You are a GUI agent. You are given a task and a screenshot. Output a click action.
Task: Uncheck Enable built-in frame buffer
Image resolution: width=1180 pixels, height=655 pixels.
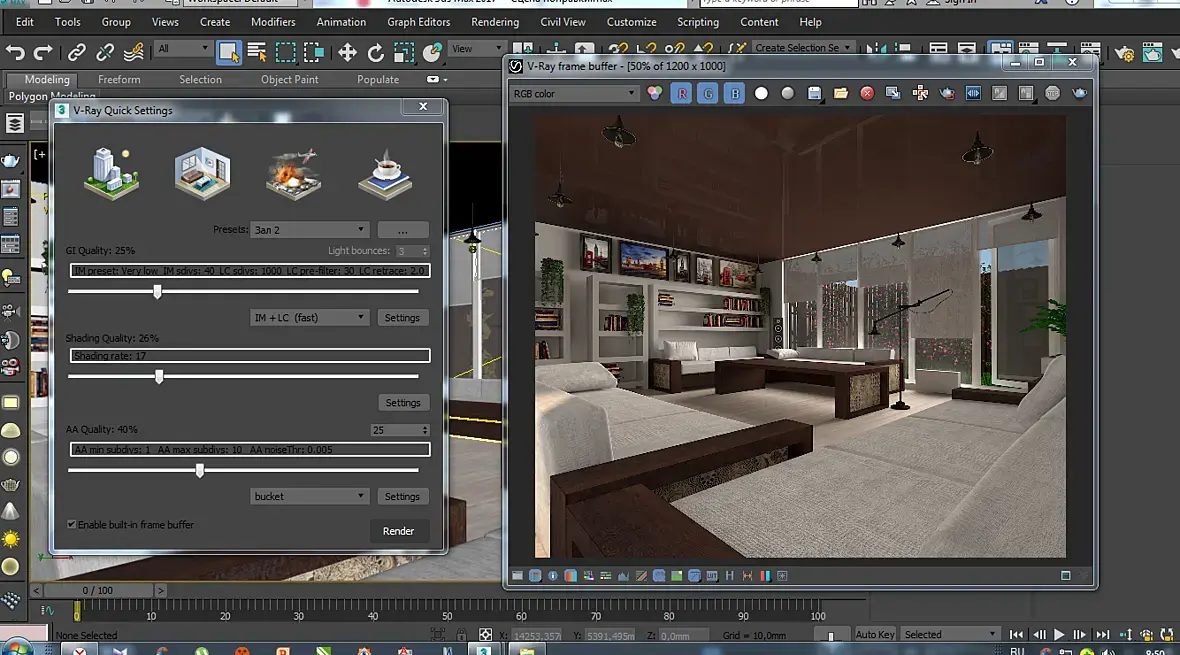tap(72, 524)
